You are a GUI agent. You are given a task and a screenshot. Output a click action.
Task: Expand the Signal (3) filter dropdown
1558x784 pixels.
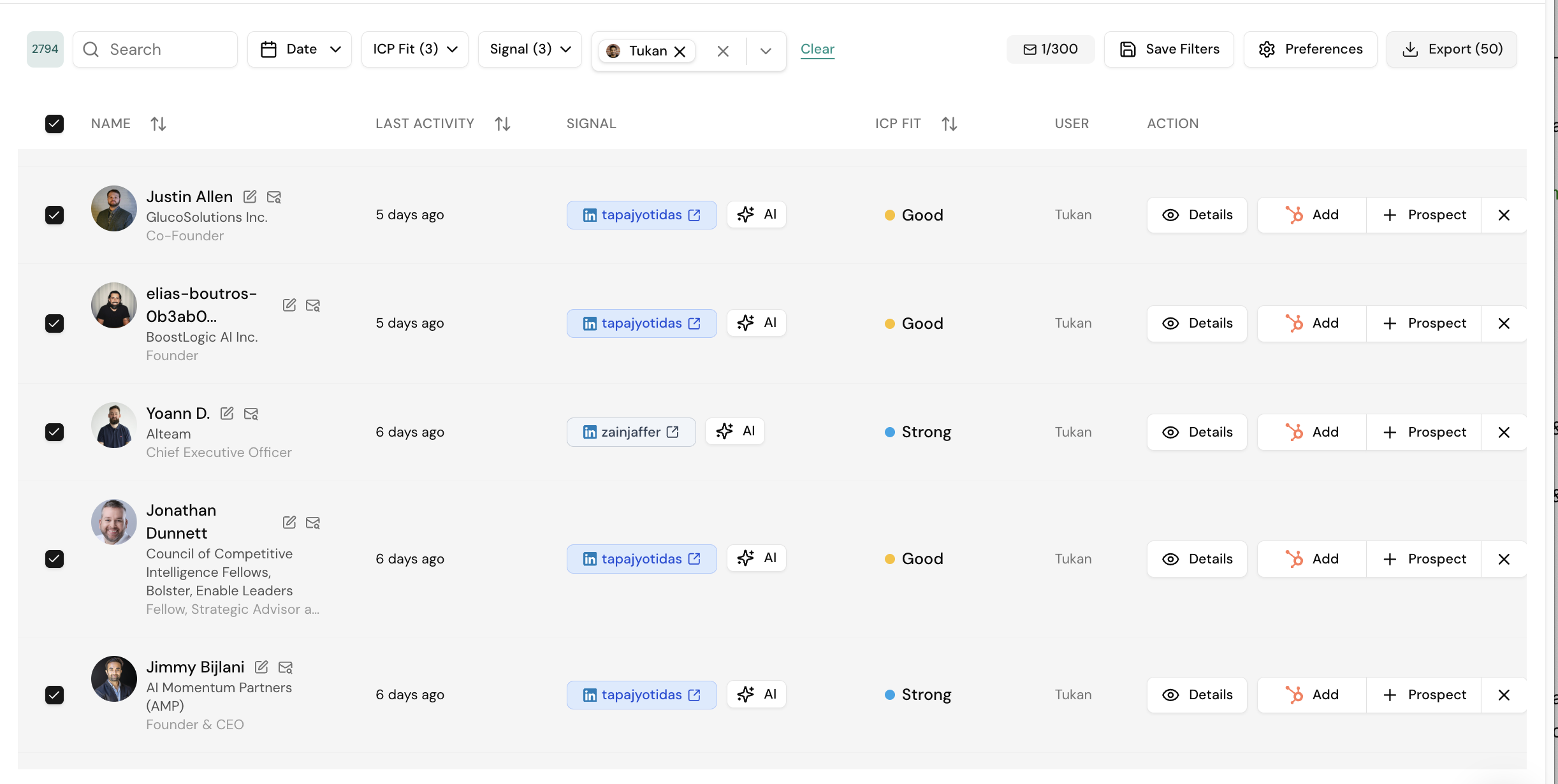coord(530,49)
